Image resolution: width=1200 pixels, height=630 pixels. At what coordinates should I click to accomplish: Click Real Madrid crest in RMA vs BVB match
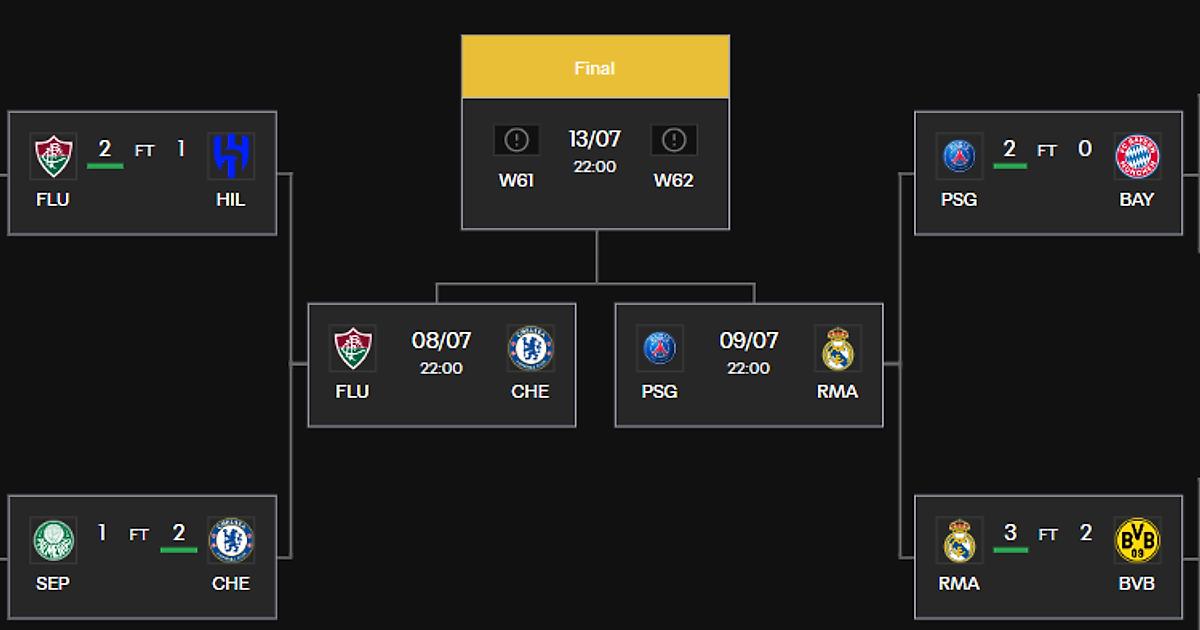click(x=959, y=540)
